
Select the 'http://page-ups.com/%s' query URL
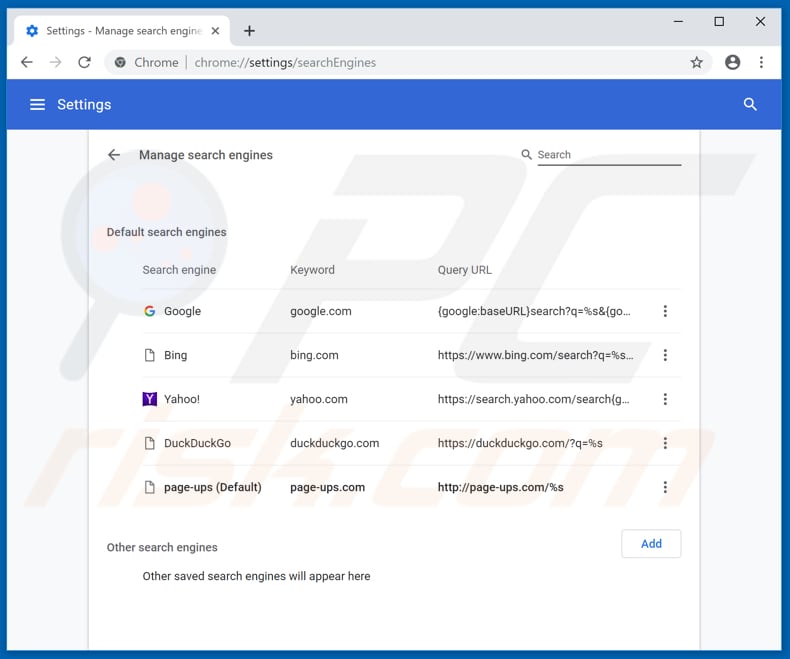coord(500,487)
